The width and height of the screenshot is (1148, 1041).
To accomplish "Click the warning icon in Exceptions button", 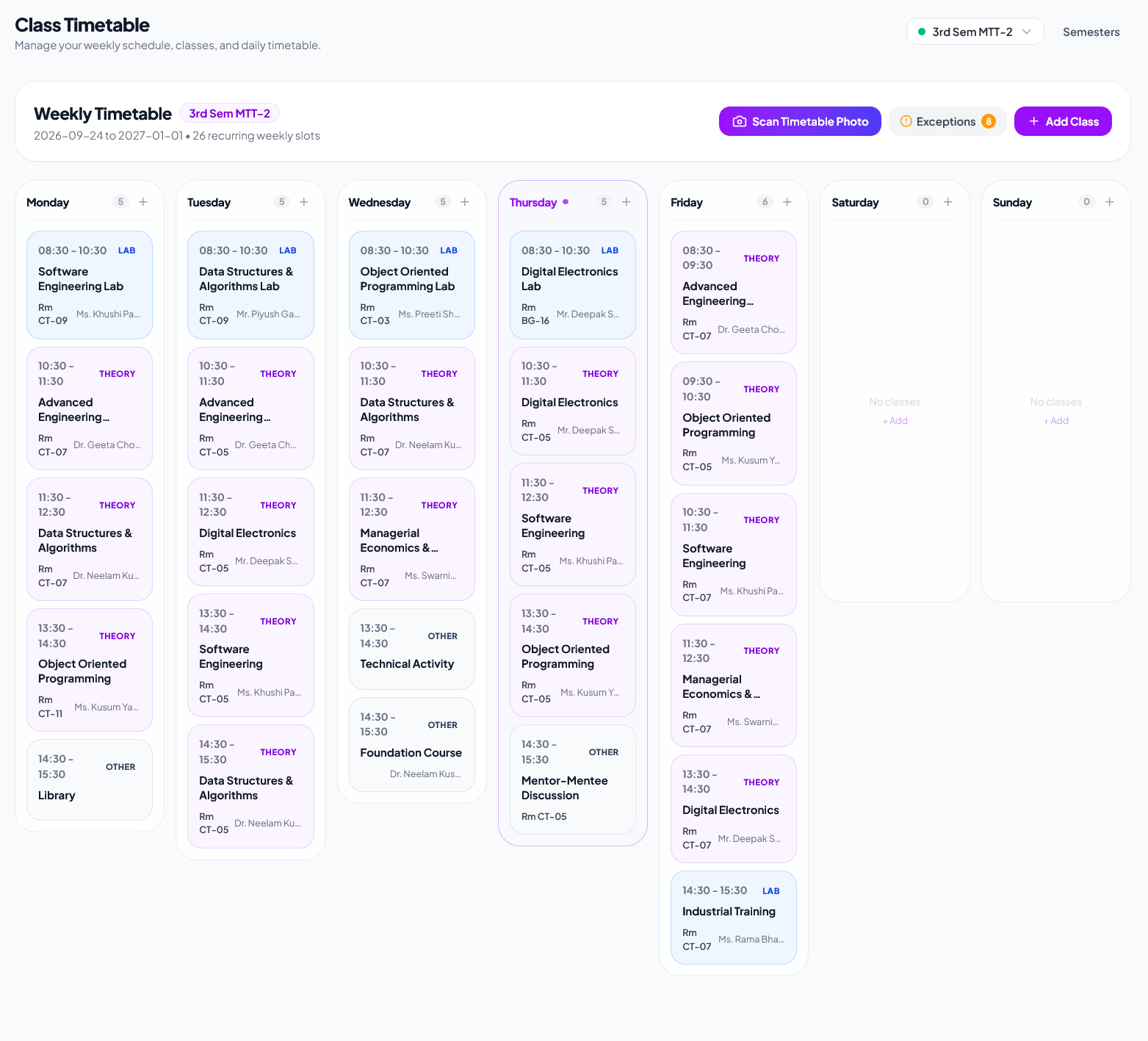I will (906, 121).
